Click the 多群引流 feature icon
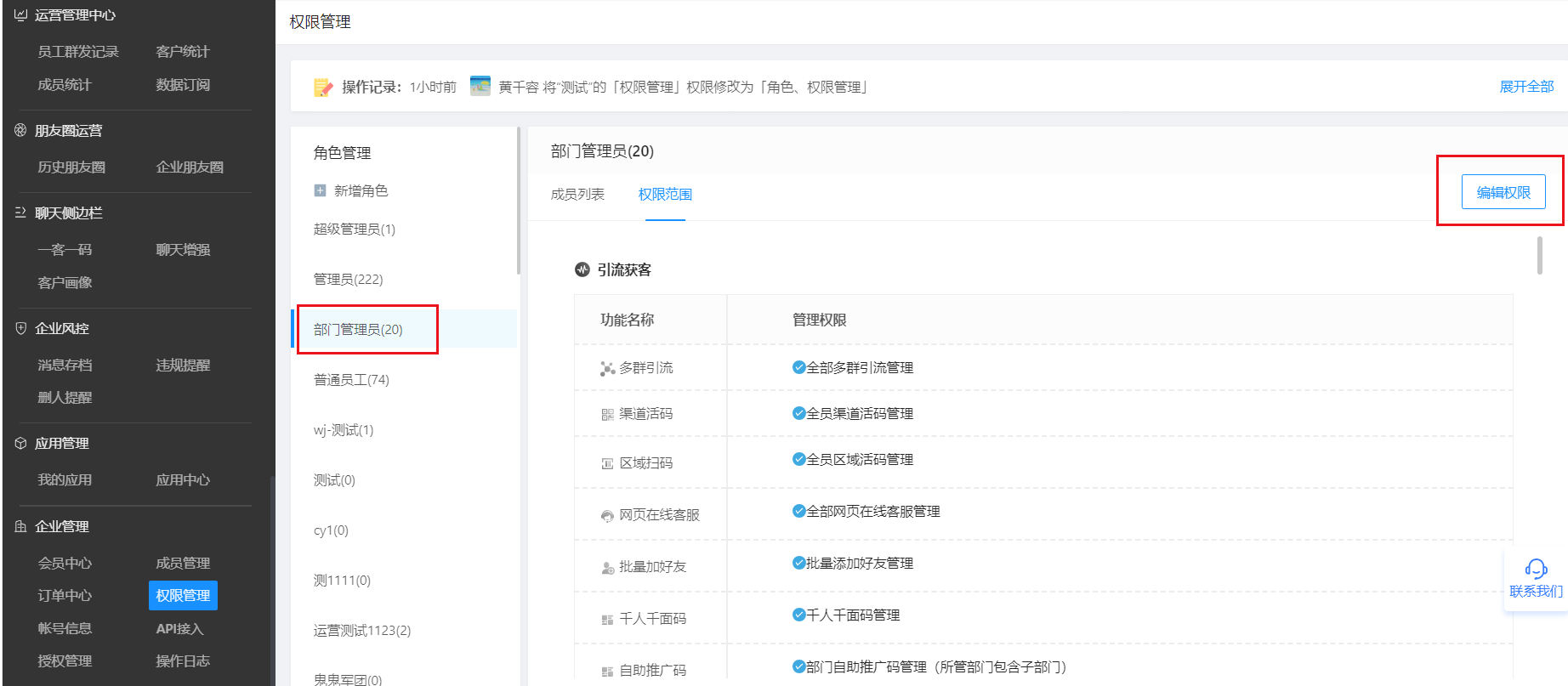1568x686 pixels. [607, 368]
